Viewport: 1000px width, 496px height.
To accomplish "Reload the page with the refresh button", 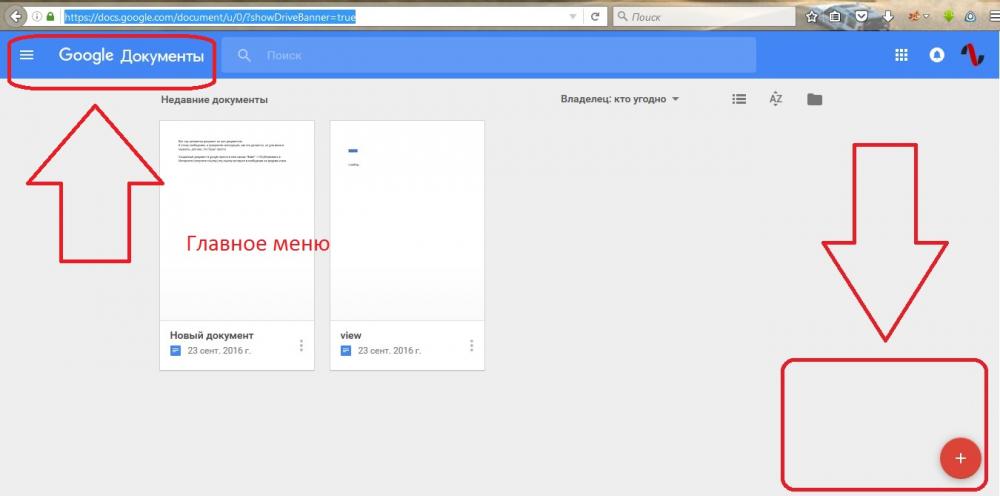I will click(x=596, y=17).
